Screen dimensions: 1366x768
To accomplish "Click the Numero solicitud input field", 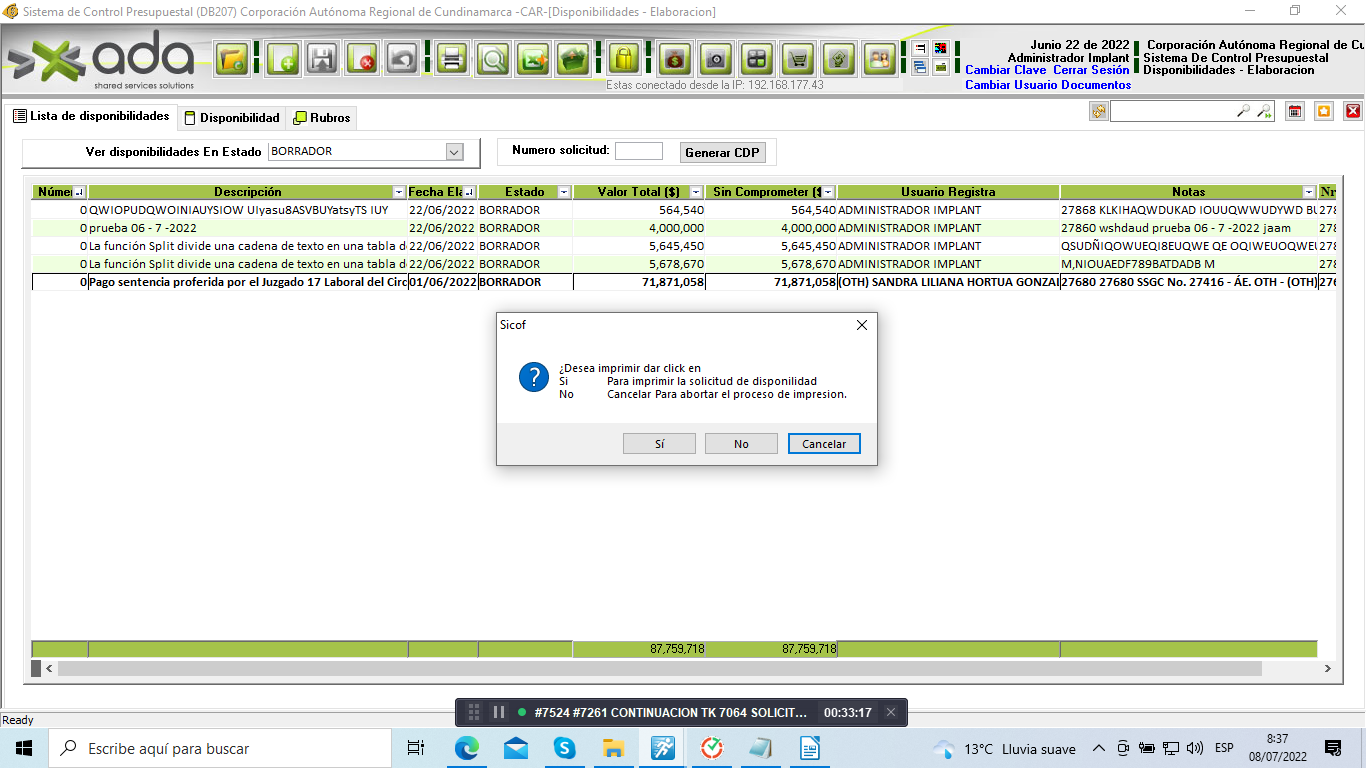I will point(638,152).
